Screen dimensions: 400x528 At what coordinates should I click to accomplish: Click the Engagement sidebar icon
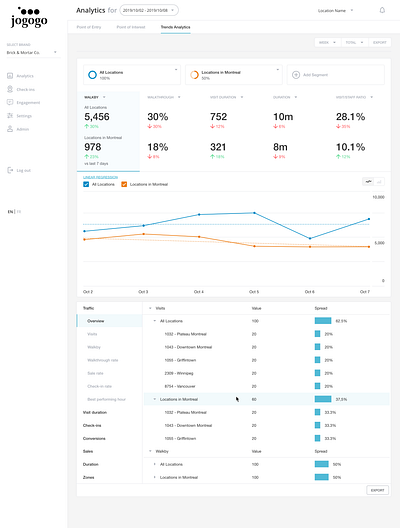click(10, 102)
